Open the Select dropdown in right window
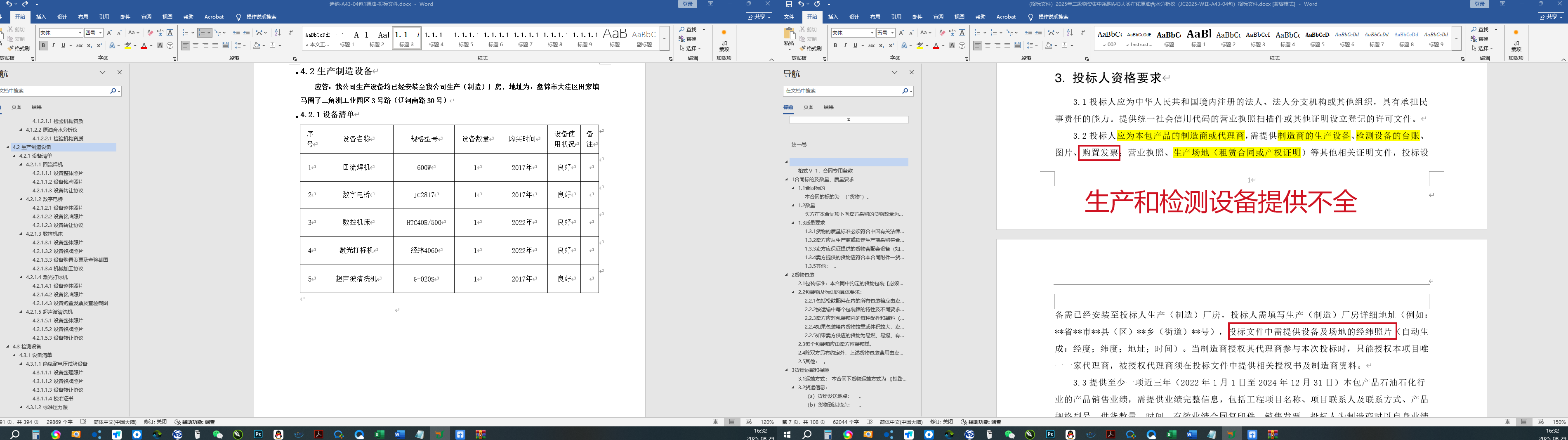The image size is (1568, 440). 1482,49
